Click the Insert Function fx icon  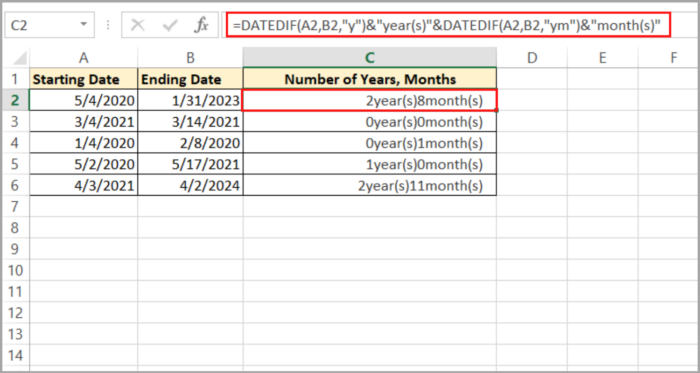(201, 26)
